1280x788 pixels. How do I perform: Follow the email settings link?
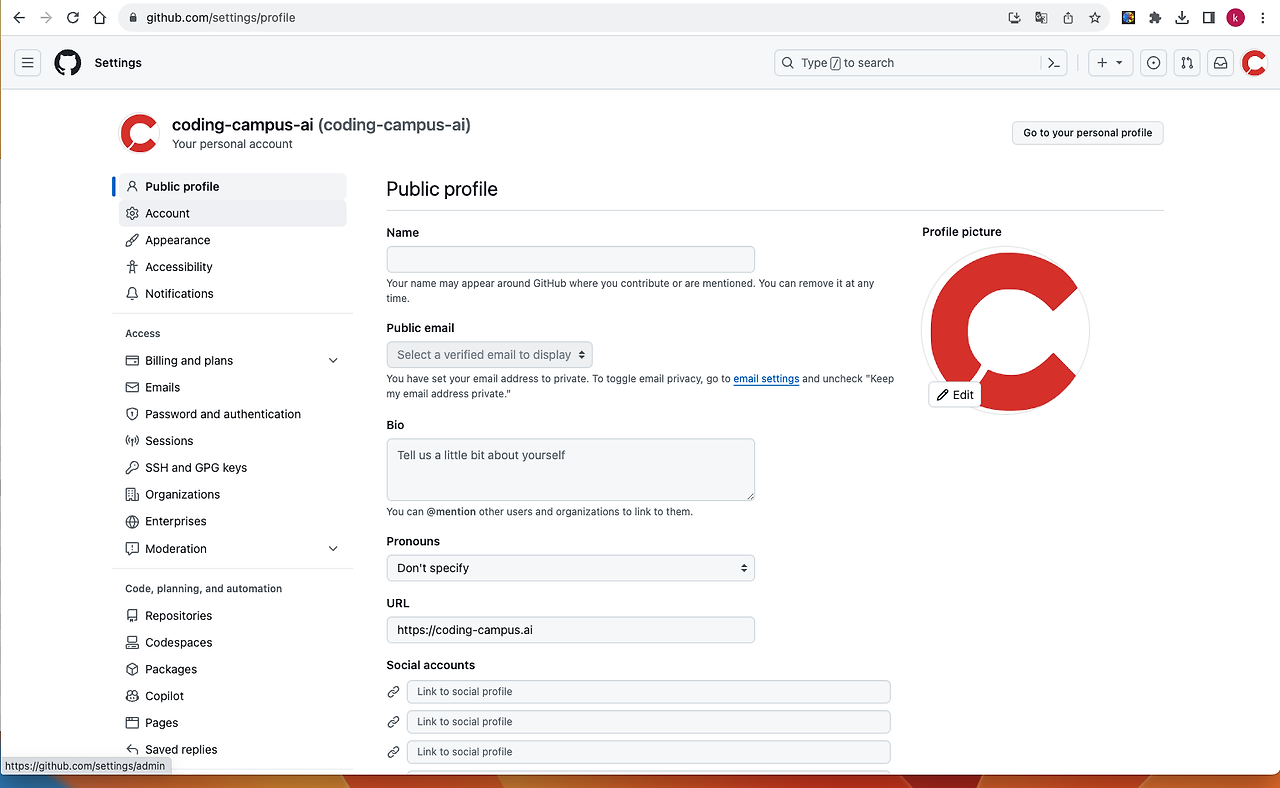(766, 379)
